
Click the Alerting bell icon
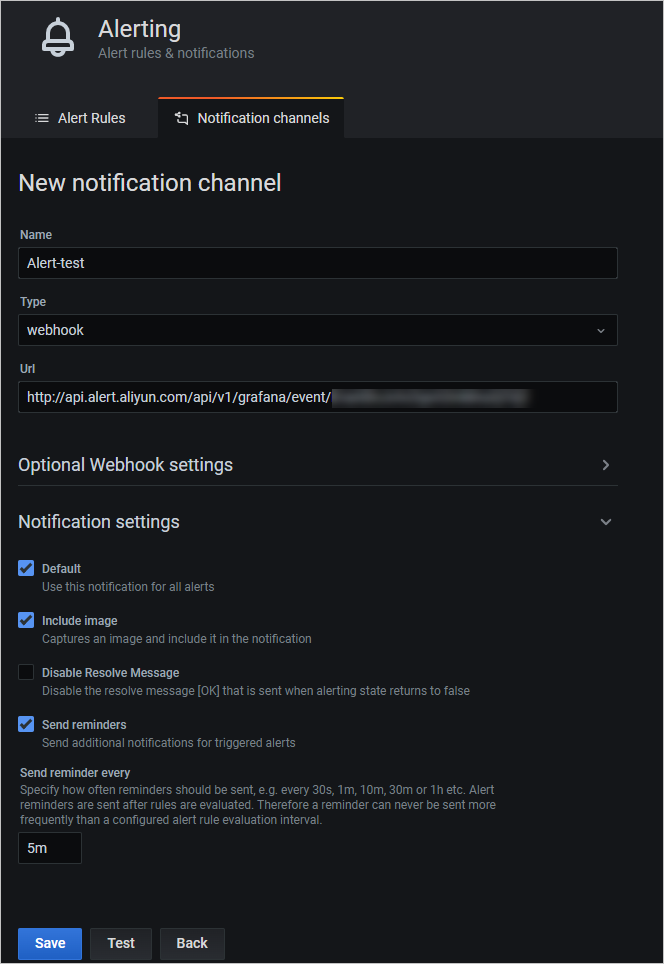[57, 37]
